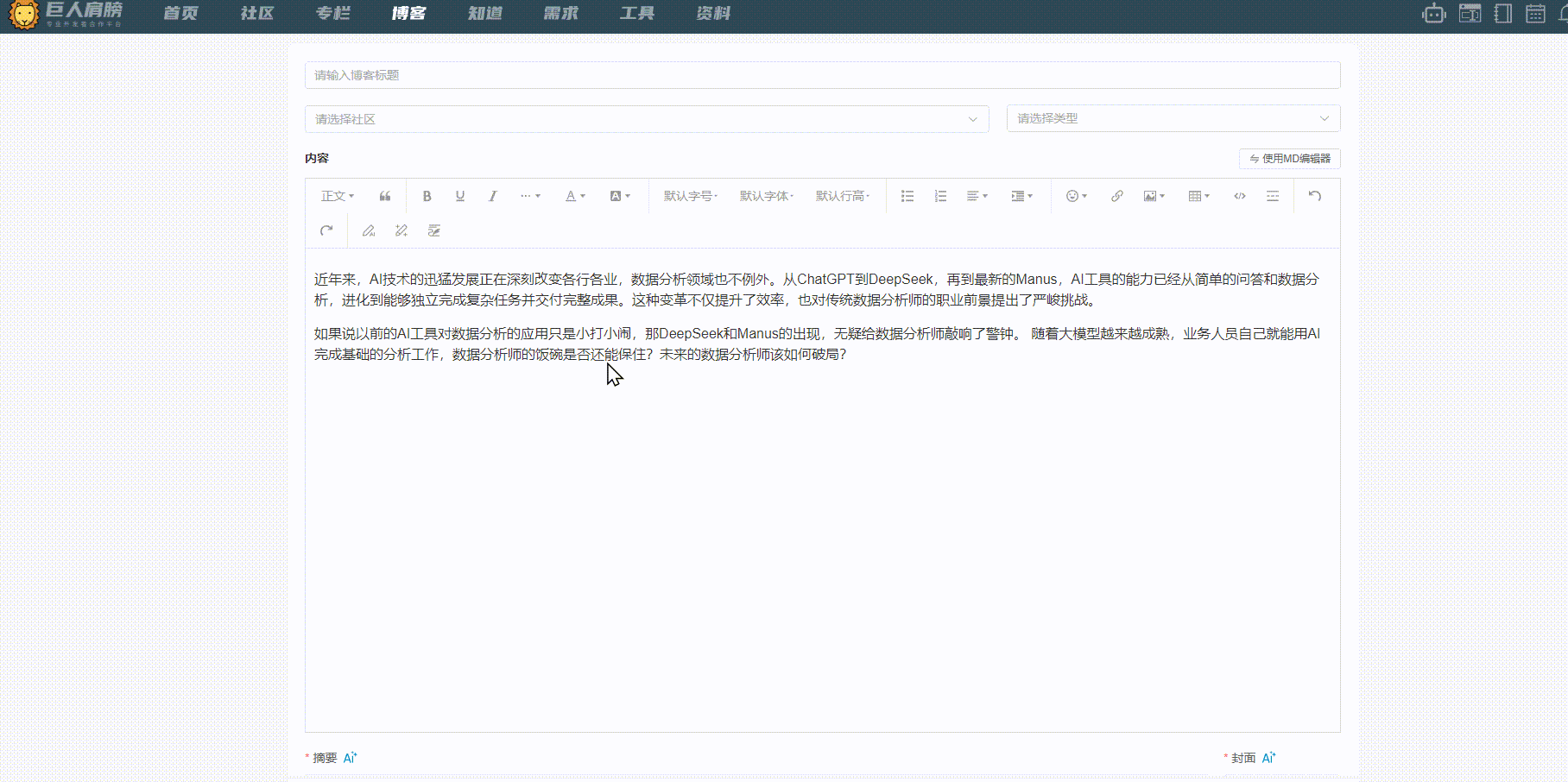Click the AI polish magic pen icon

pyautogui.click(x=401, y=230)
